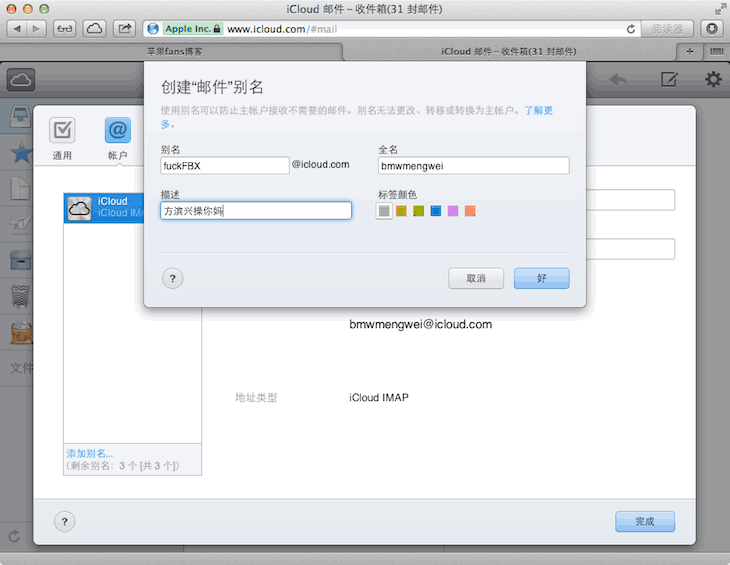Go back with Safari back arrow

coord(17,29)
